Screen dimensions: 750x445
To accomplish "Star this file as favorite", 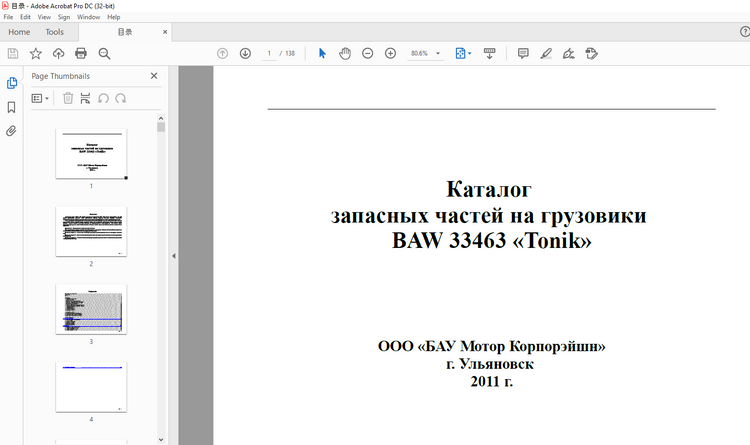I will coord(36,53).
